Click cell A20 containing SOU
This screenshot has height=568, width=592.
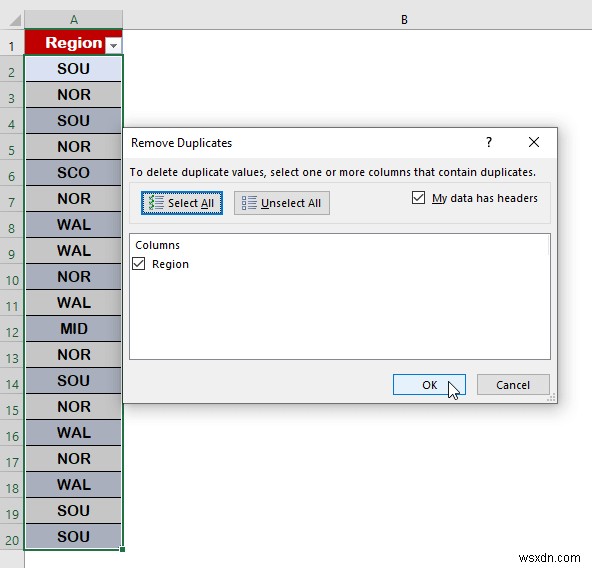[x=74, y=537]
